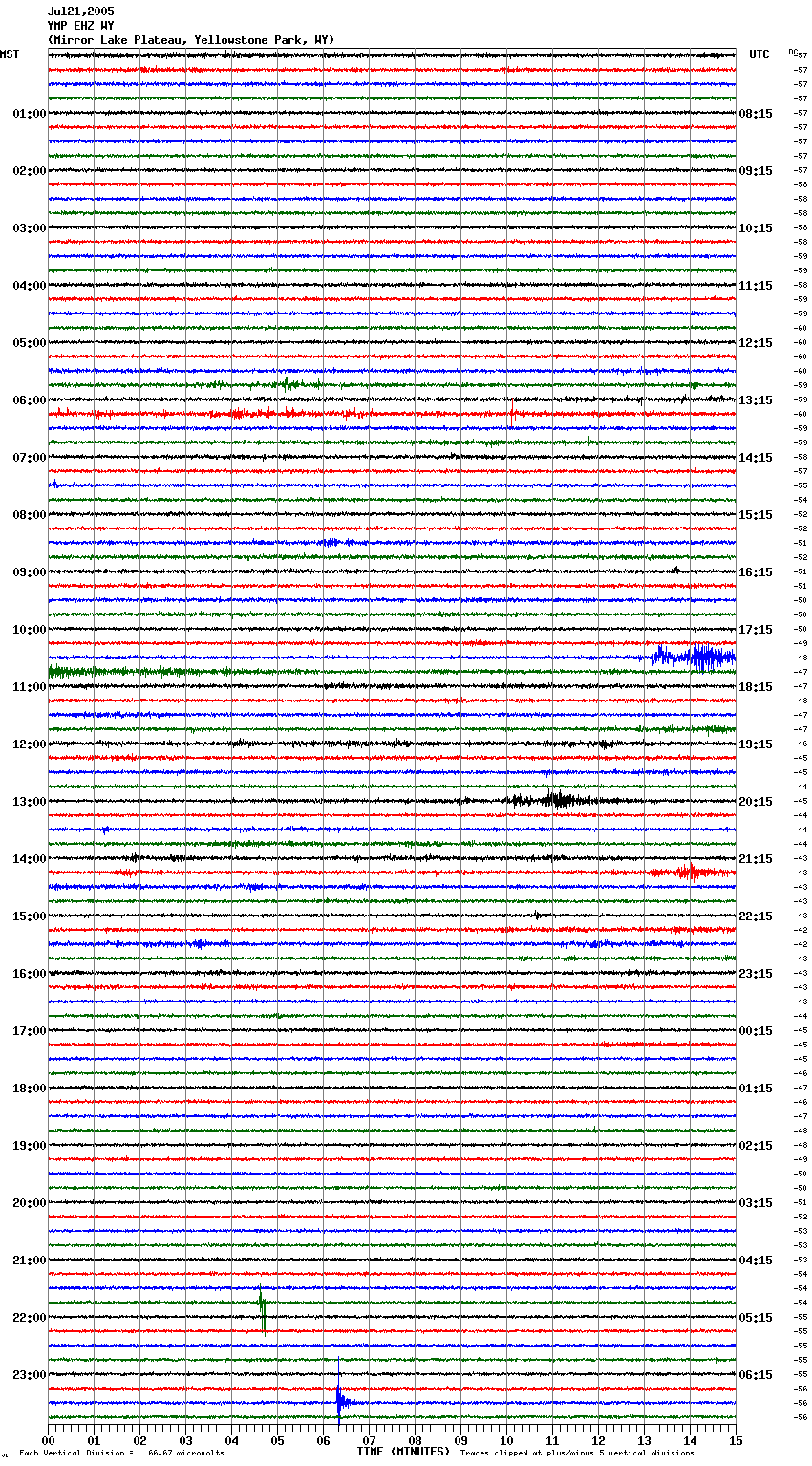Select the Each Vertical Division scale note
Image resolution: width=812 pixels, height=1466 pixels.
[x=122, y=1453]
